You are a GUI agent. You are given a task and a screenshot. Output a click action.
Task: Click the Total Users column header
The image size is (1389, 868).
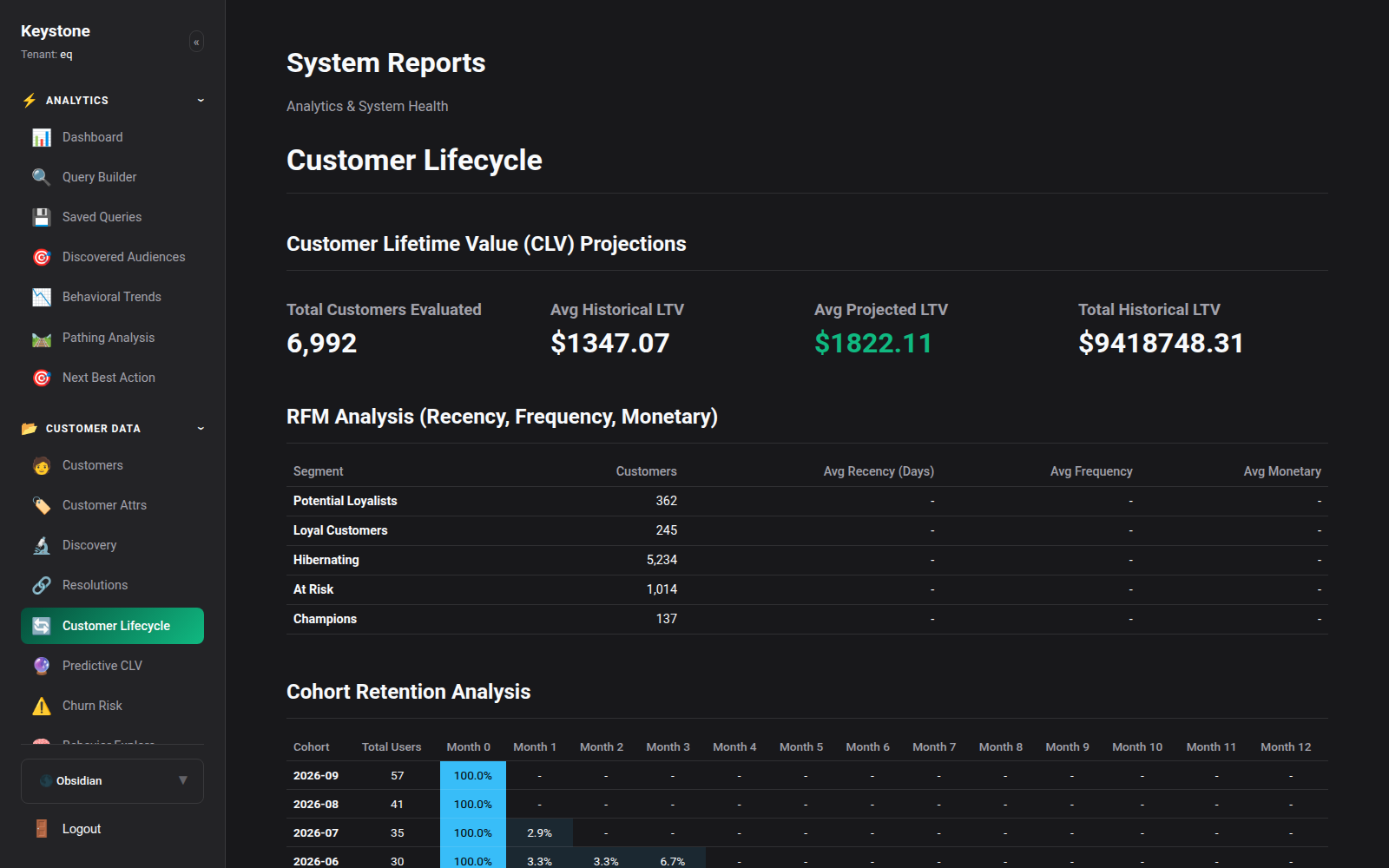click(x=392, y=746)
